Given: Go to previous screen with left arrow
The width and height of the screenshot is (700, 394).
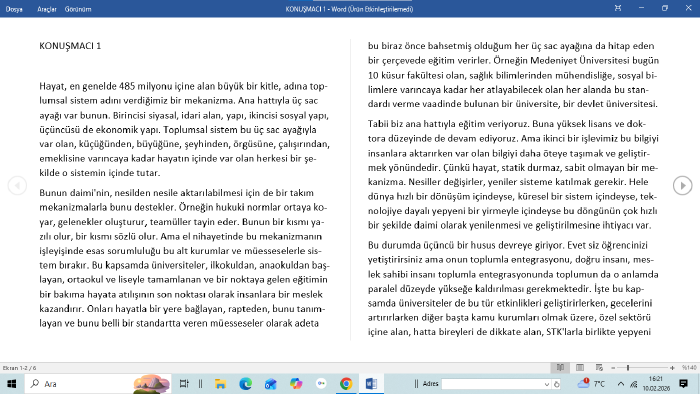Looking at the screenshot, I should coord(17,185).
